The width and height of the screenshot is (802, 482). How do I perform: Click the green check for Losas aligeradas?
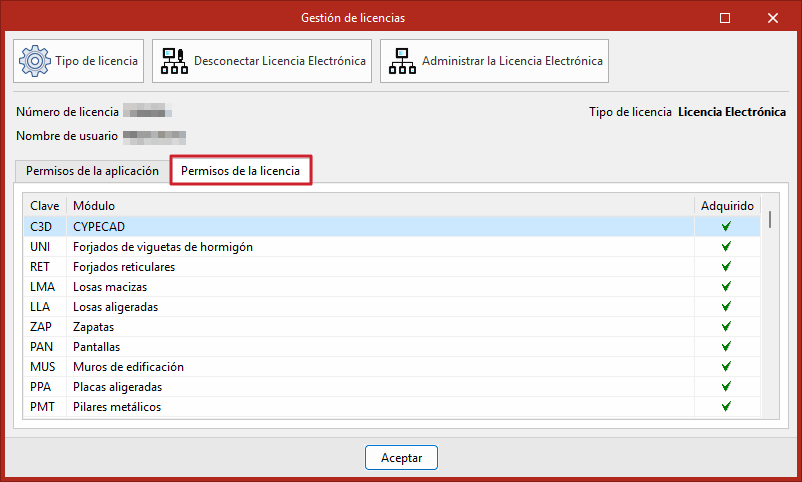tap(726, 306)
